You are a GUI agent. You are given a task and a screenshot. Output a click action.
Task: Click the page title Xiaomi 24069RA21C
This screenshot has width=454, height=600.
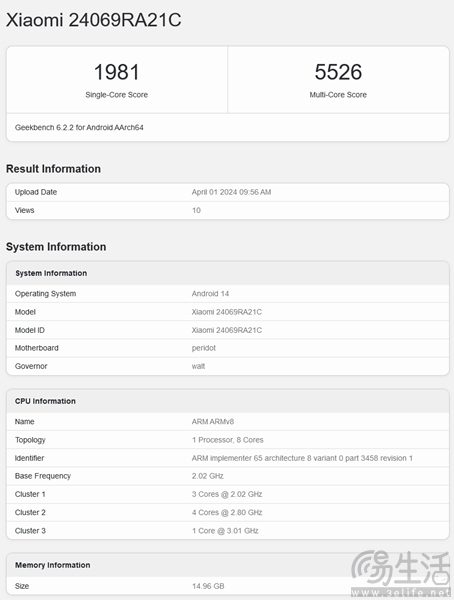pos(93,20)
